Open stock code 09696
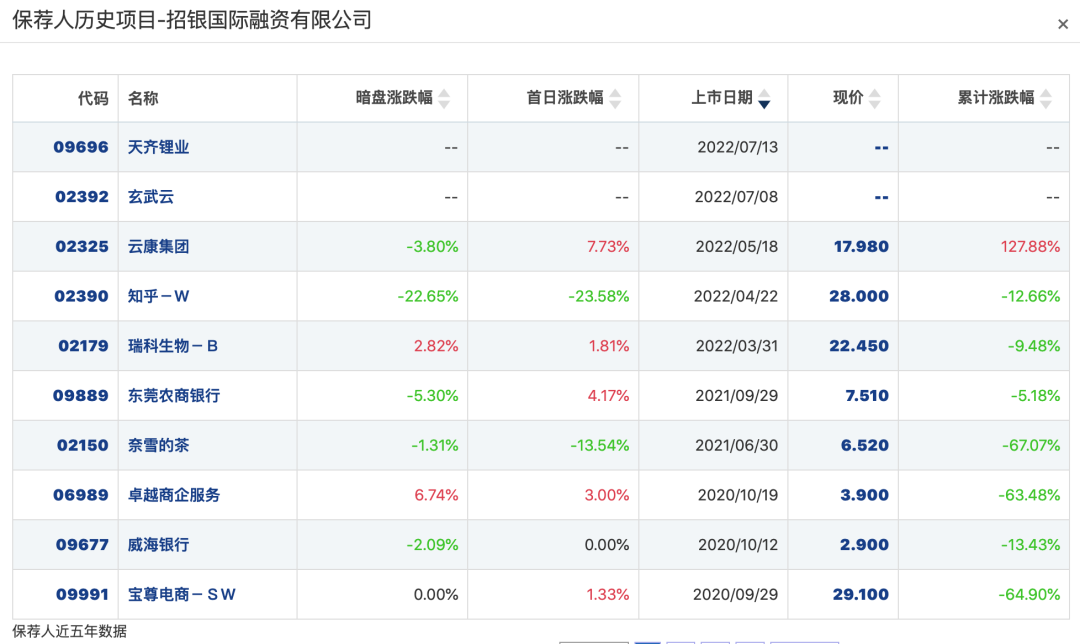The image size is (1080, 644). [x=81, y=147]
